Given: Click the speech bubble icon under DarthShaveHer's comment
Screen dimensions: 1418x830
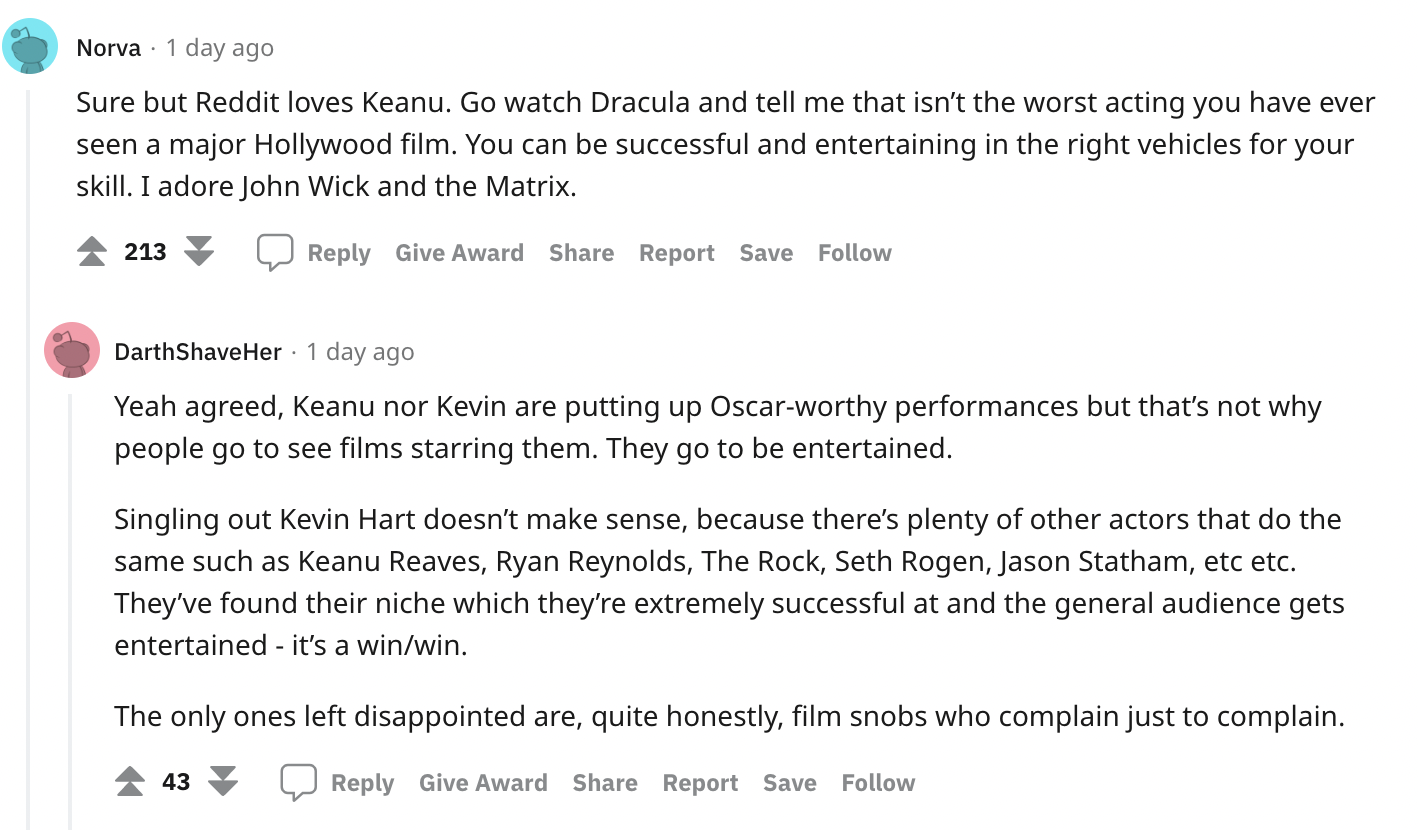Looking at the screenshot, I should click(x=298, y=782).
